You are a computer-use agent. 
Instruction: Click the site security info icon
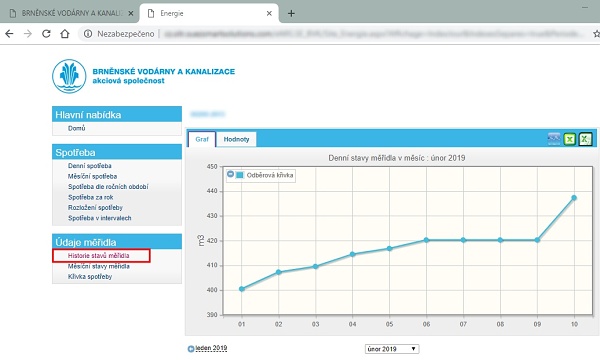coord(88,34)
